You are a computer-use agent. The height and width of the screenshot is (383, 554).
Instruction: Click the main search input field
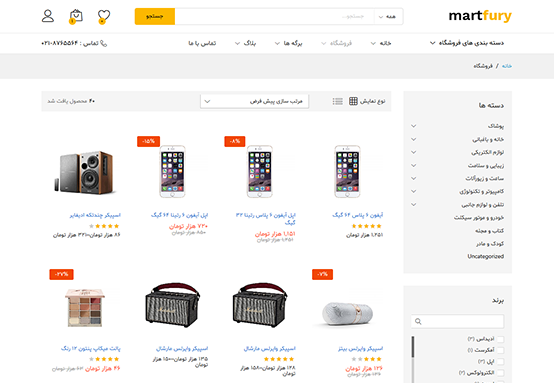[x=275, y=17]
